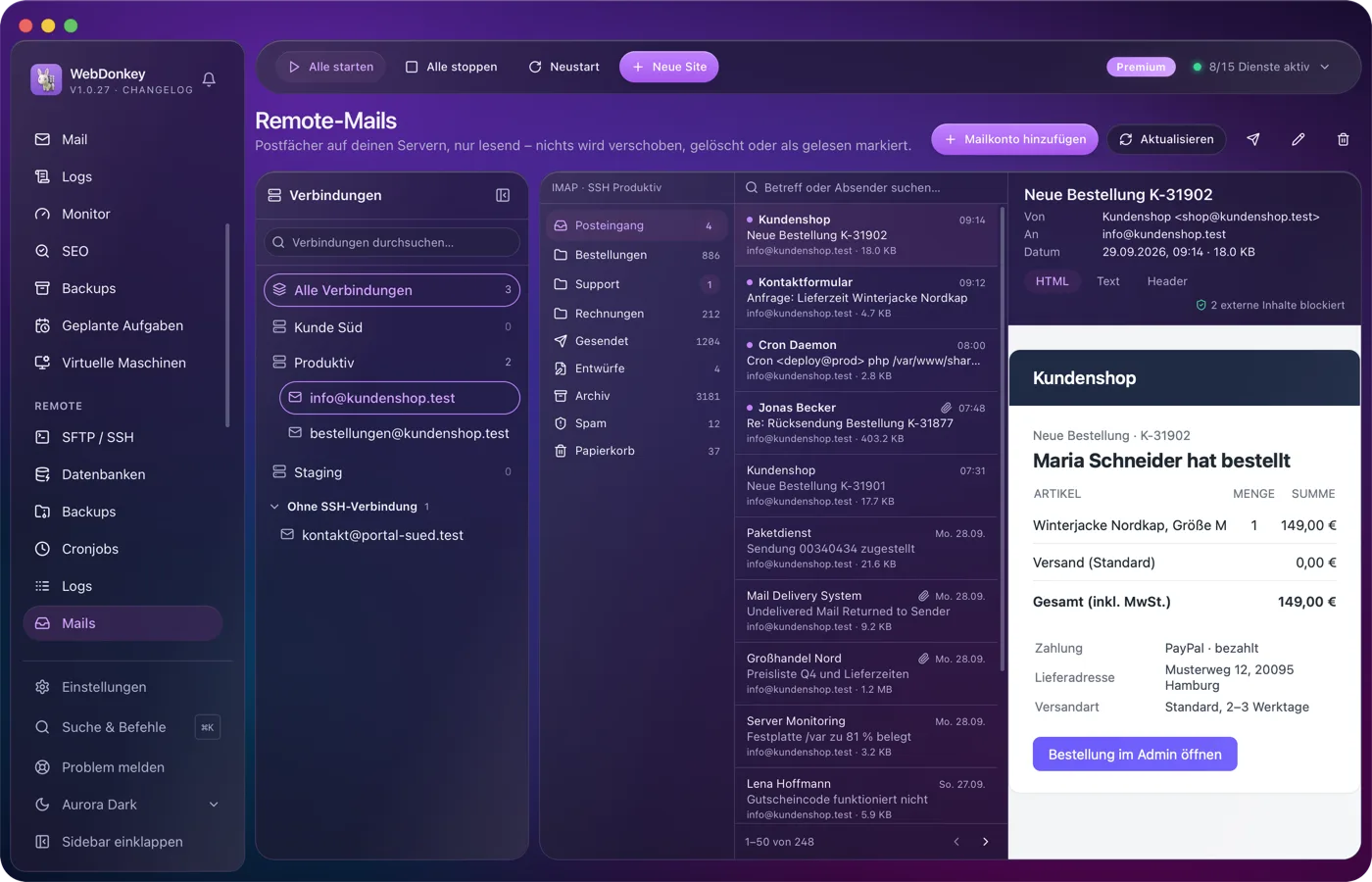Collapse the Verbindungen panel

[x=503, y=195]
